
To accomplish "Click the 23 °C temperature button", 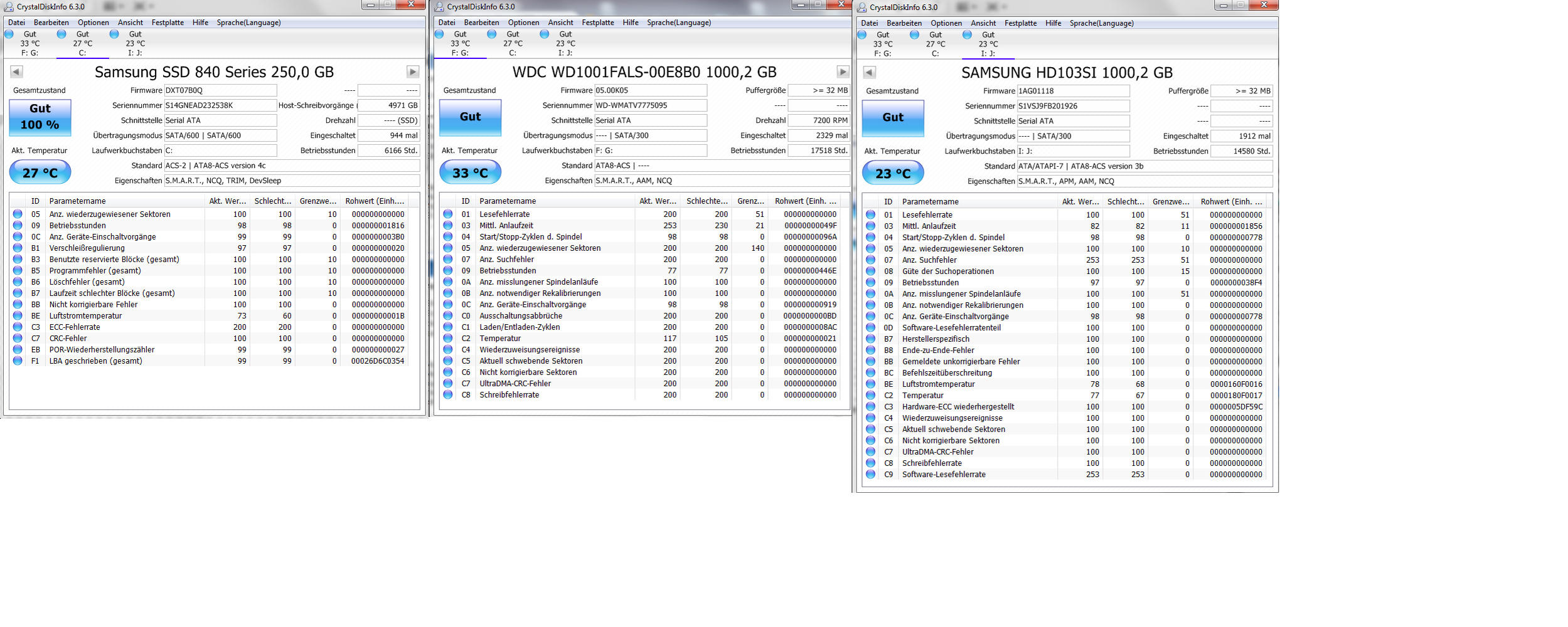I will click(x=893, y=173).
